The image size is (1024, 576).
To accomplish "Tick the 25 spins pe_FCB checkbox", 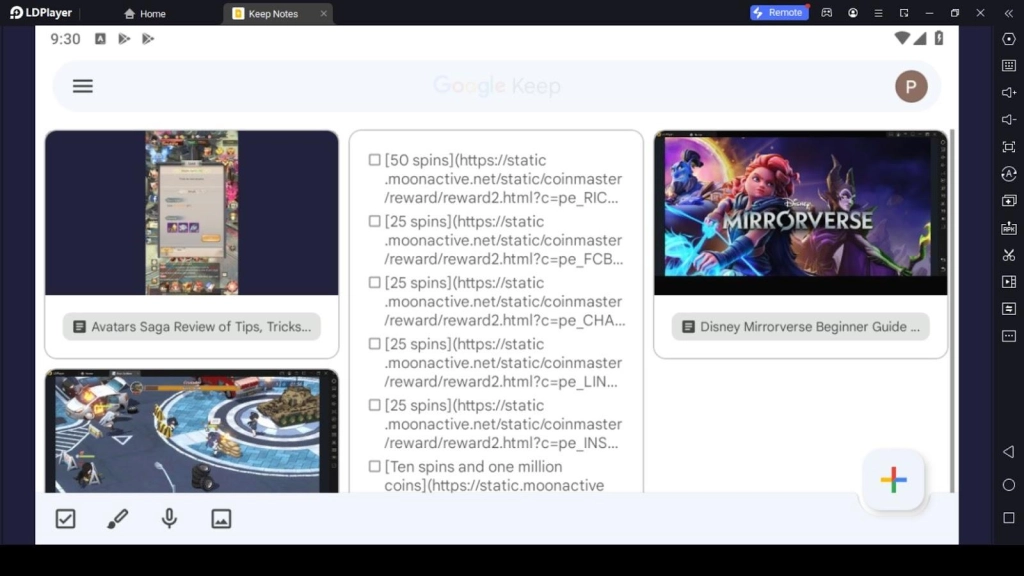I will point(374,221).
